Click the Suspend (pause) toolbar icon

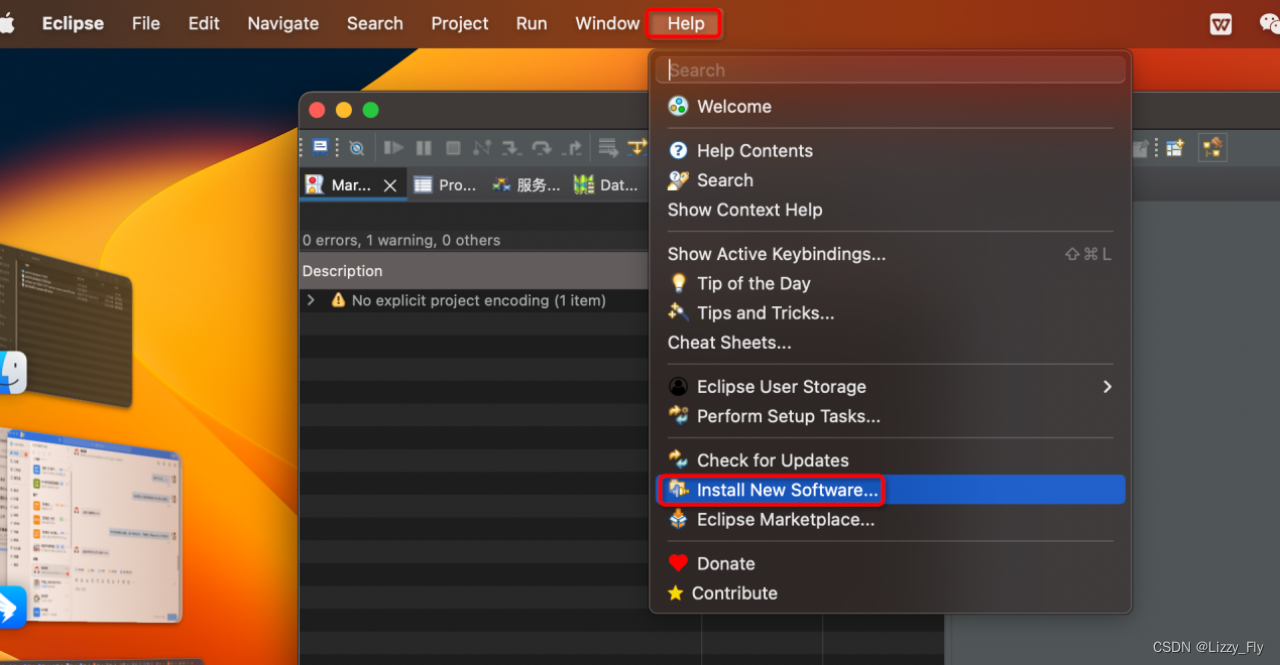point(424,148)
